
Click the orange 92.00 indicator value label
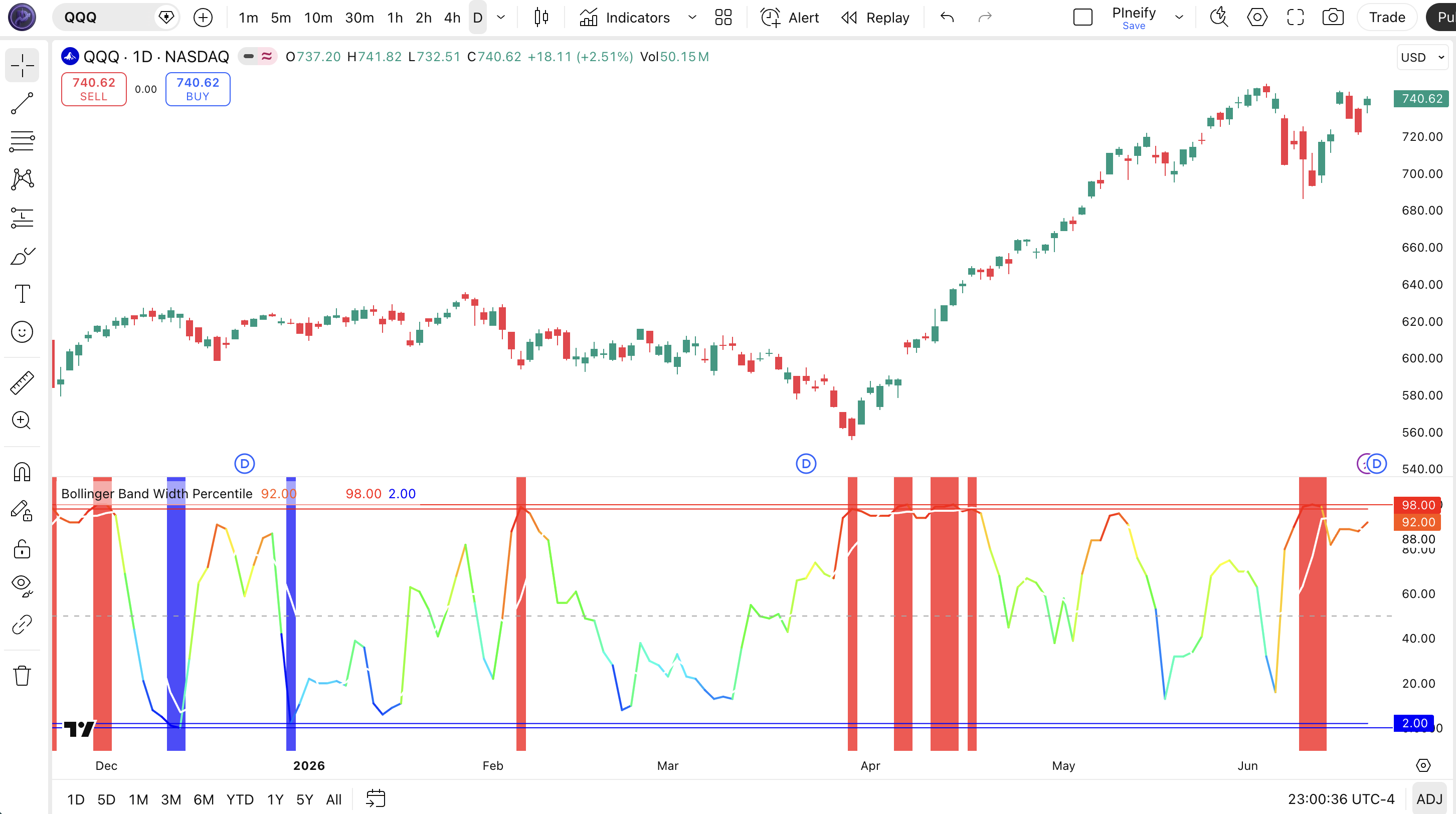[1417, 522]
